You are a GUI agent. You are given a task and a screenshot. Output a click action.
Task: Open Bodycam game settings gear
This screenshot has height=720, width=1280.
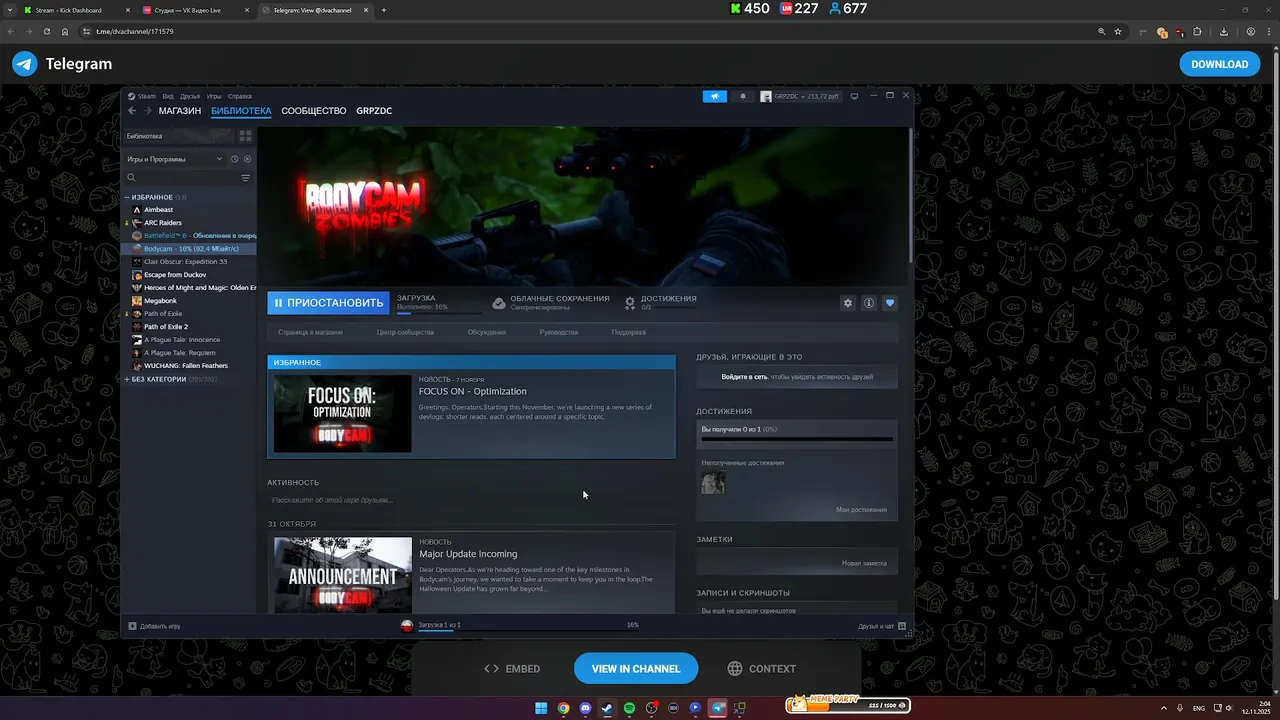[x=848, y=303]
